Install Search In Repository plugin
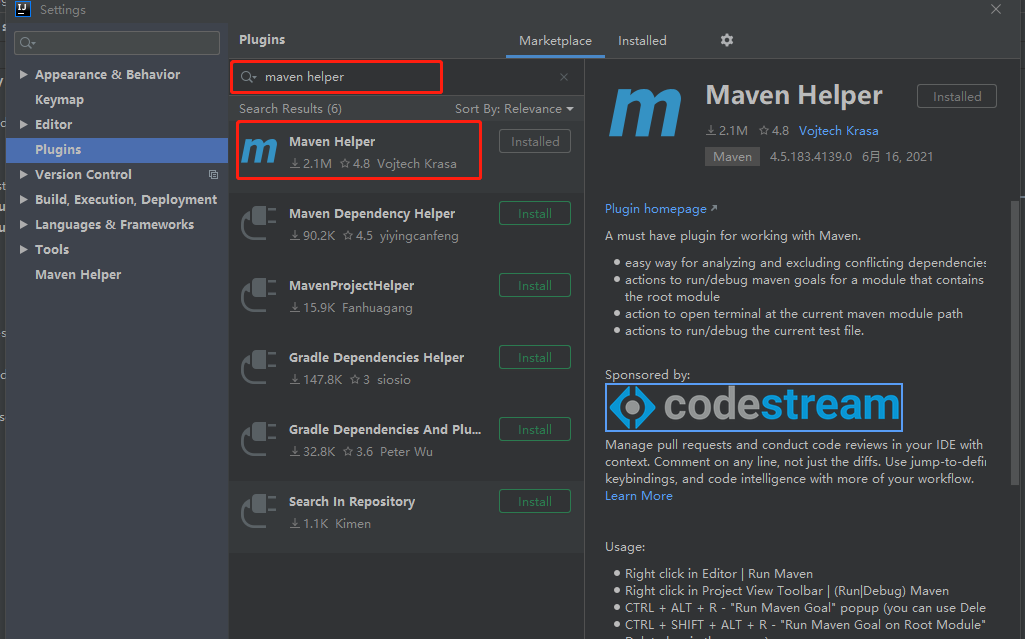Viewport: 1025px width, 639px height. 535,501
